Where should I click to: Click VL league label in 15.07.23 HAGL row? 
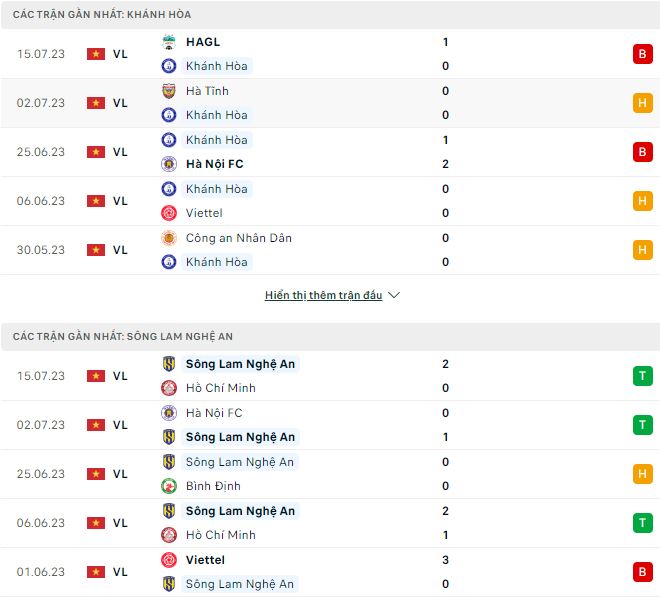[x=120, y=54]
